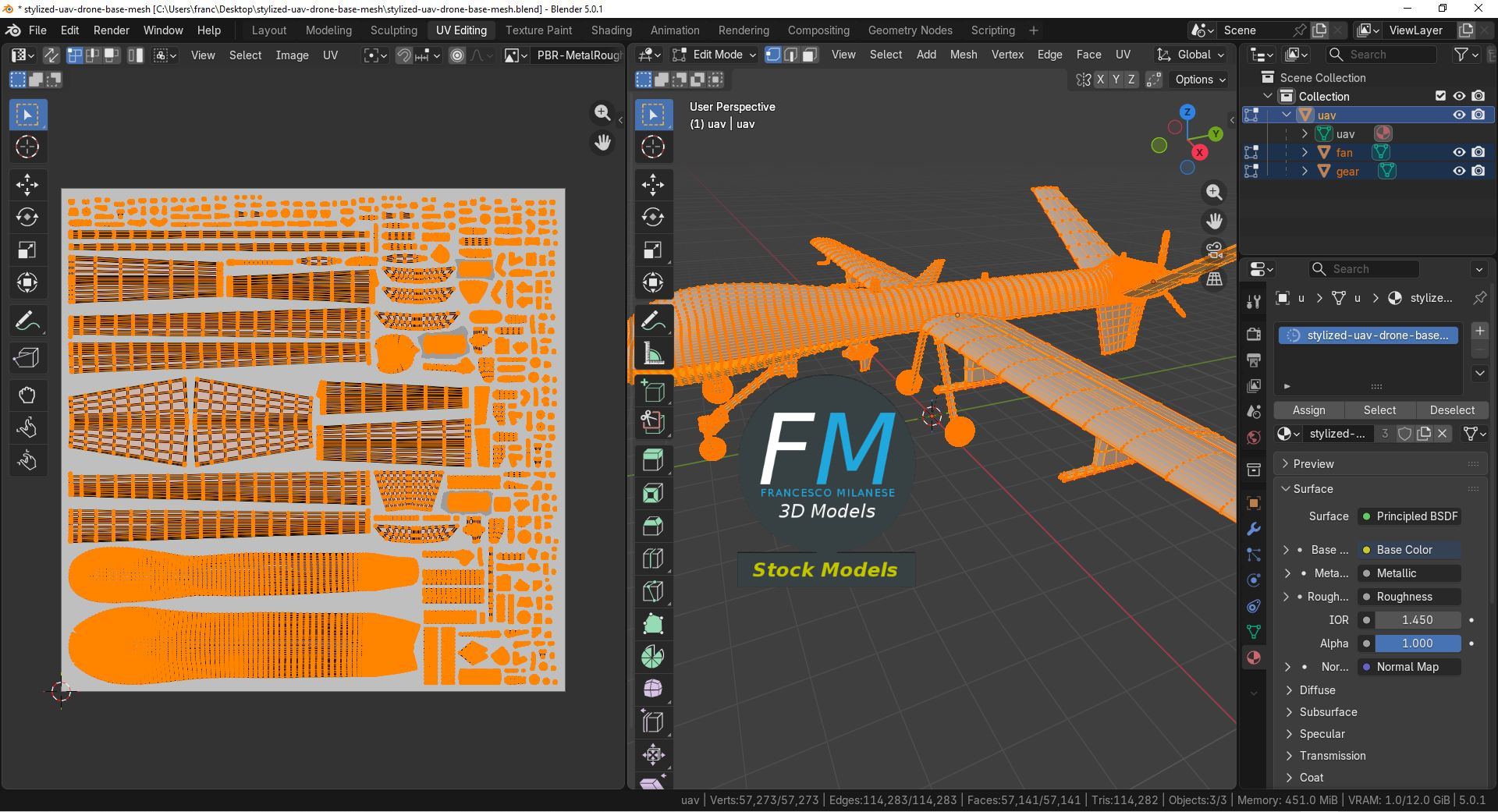Open the UV menu in UV editor
The height and width of the screenshot is (812, 1498).
[330, 55]
